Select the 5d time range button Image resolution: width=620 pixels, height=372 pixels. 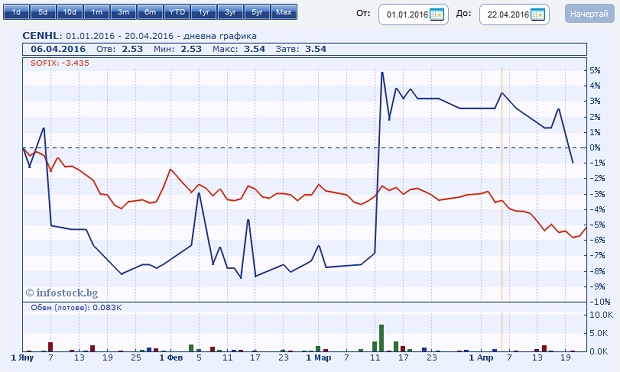[43, 12]
